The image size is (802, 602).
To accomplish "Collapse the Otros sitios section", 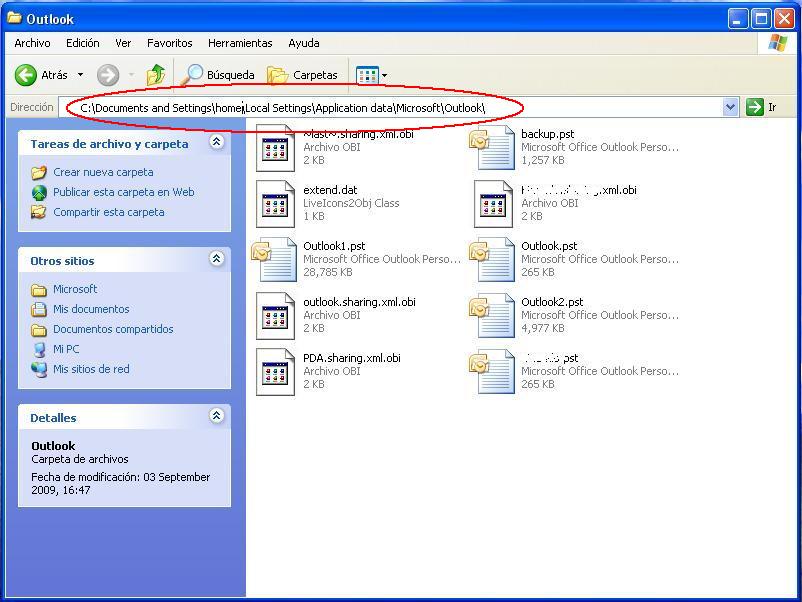I will (216, 260).
